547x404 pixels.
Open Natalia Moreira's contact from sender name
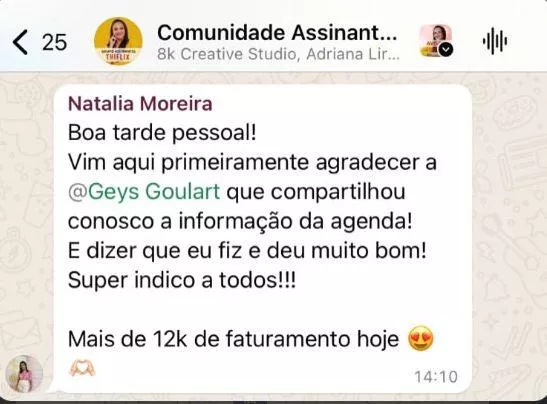(x=140, y=104)
